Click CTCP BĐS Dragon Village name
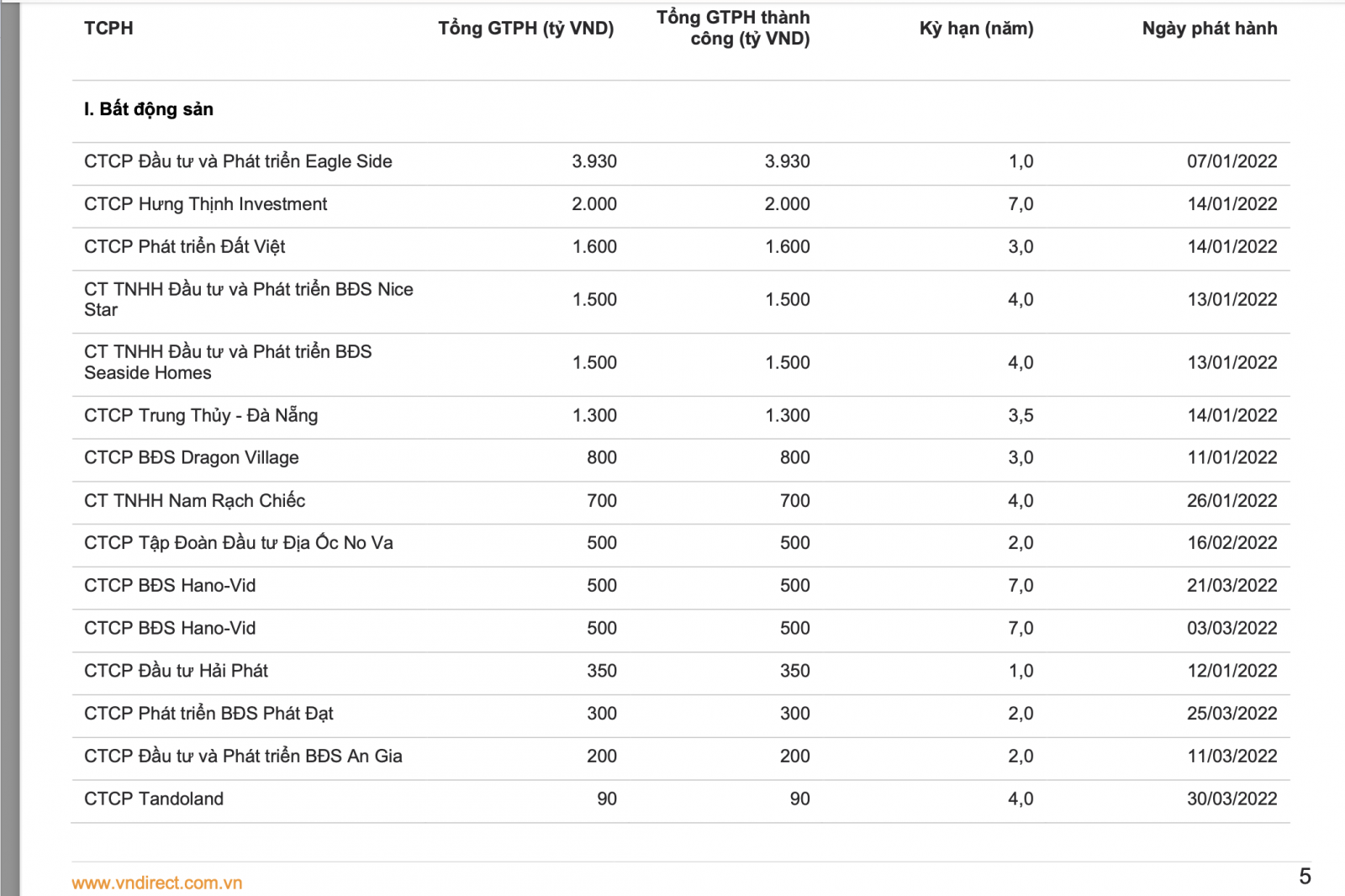Image resolution: width=1345 pixels, height=896 pixels. click(192, 458)
